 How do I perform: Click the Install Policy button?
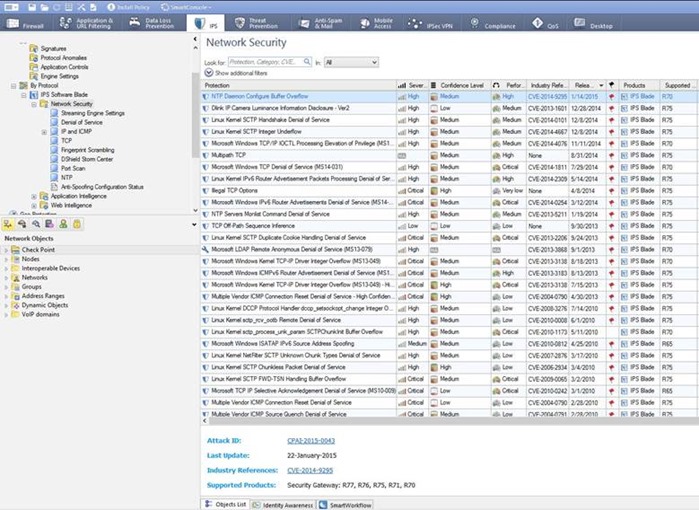click(128, 7)
